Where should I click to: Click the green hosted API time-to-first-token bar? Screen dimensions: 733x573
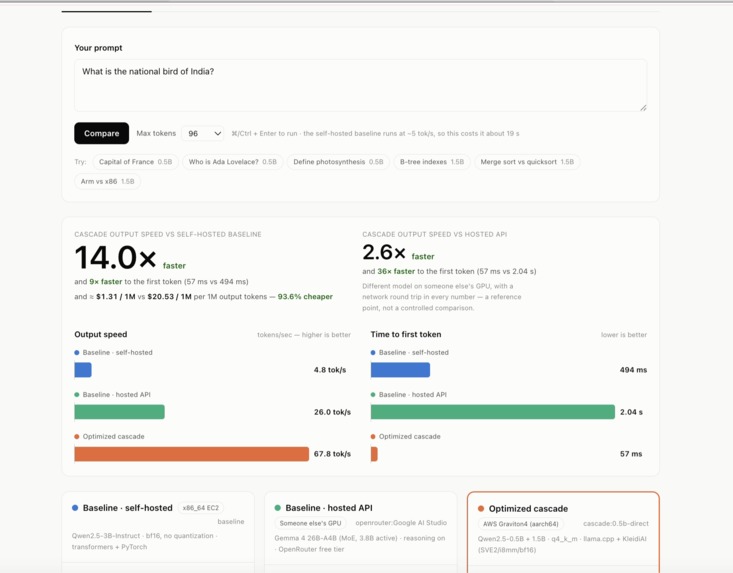[493, 412]
